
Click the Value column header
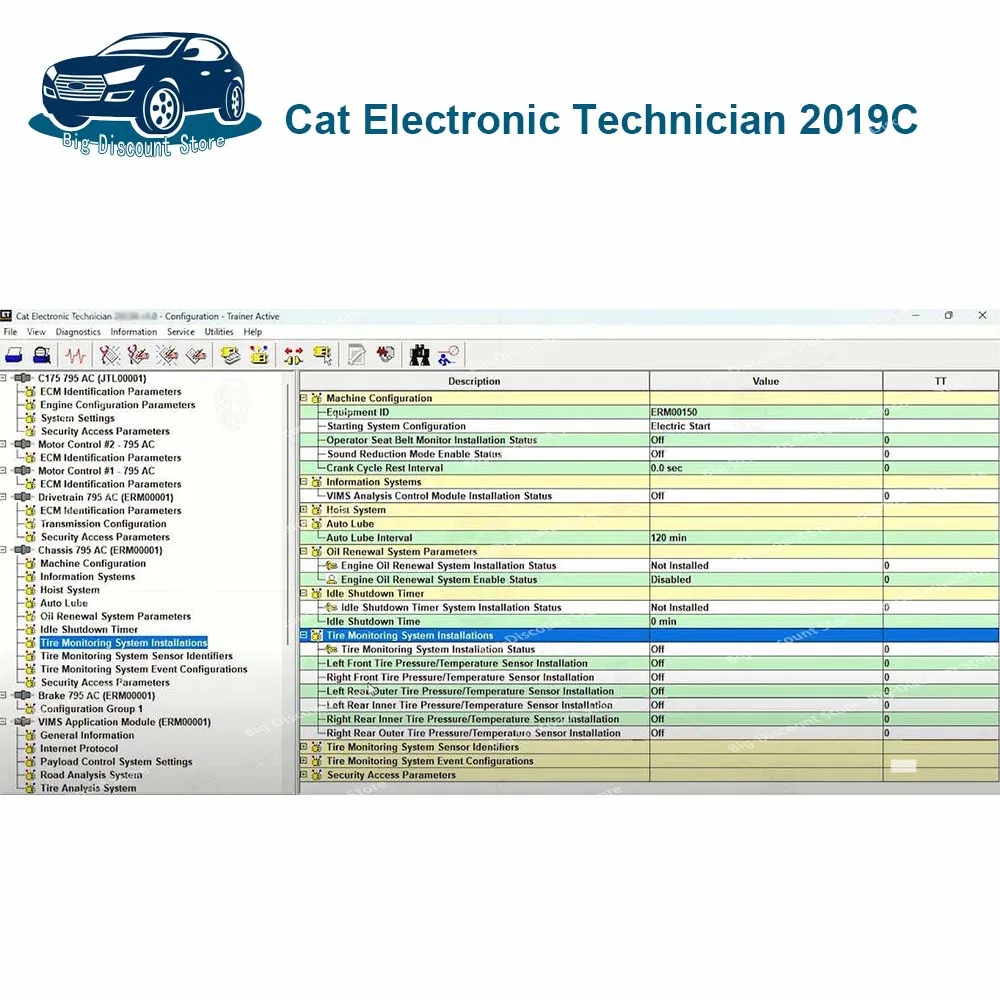(x=766, y=381)
